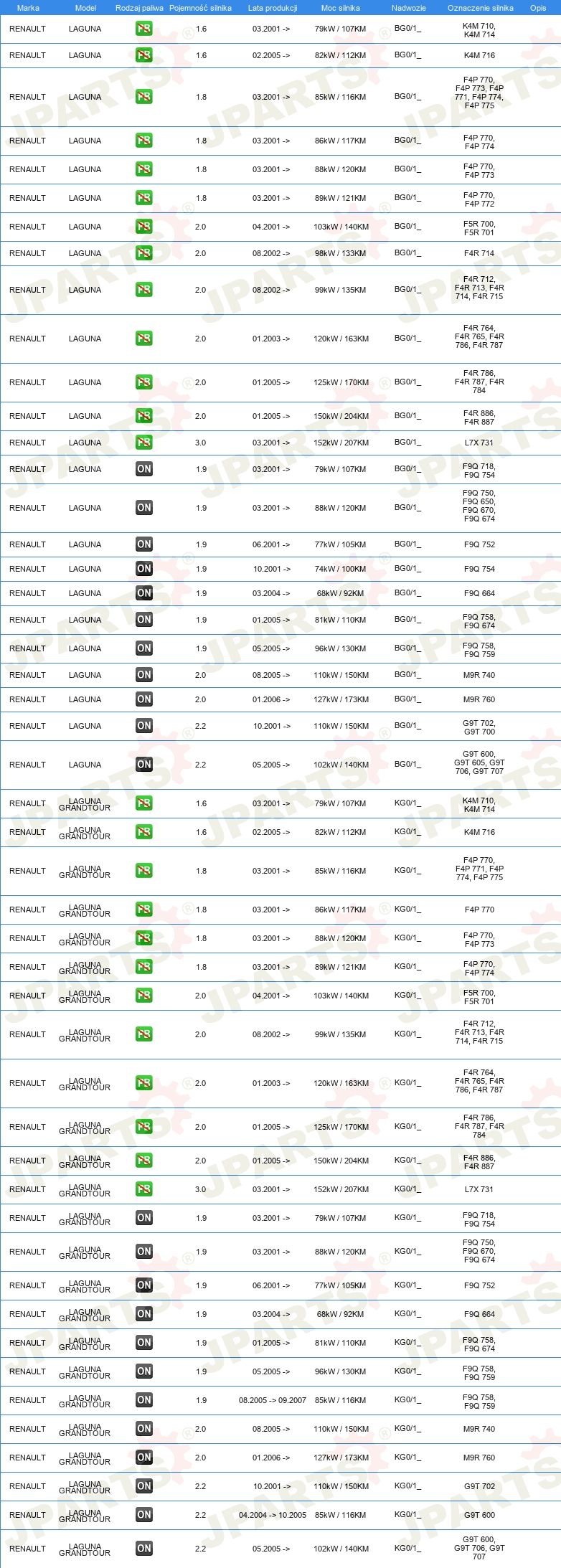561x1568 pixels.
Task: Select 06.2001 -> date in BG0/1_ row
Action: click(271, 544)
